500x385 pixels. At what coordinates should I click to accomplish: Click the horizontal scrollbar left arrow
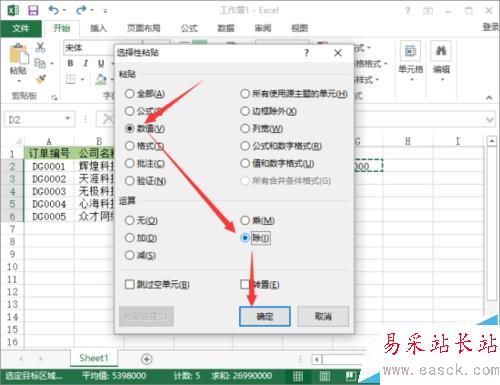[317, 359]
